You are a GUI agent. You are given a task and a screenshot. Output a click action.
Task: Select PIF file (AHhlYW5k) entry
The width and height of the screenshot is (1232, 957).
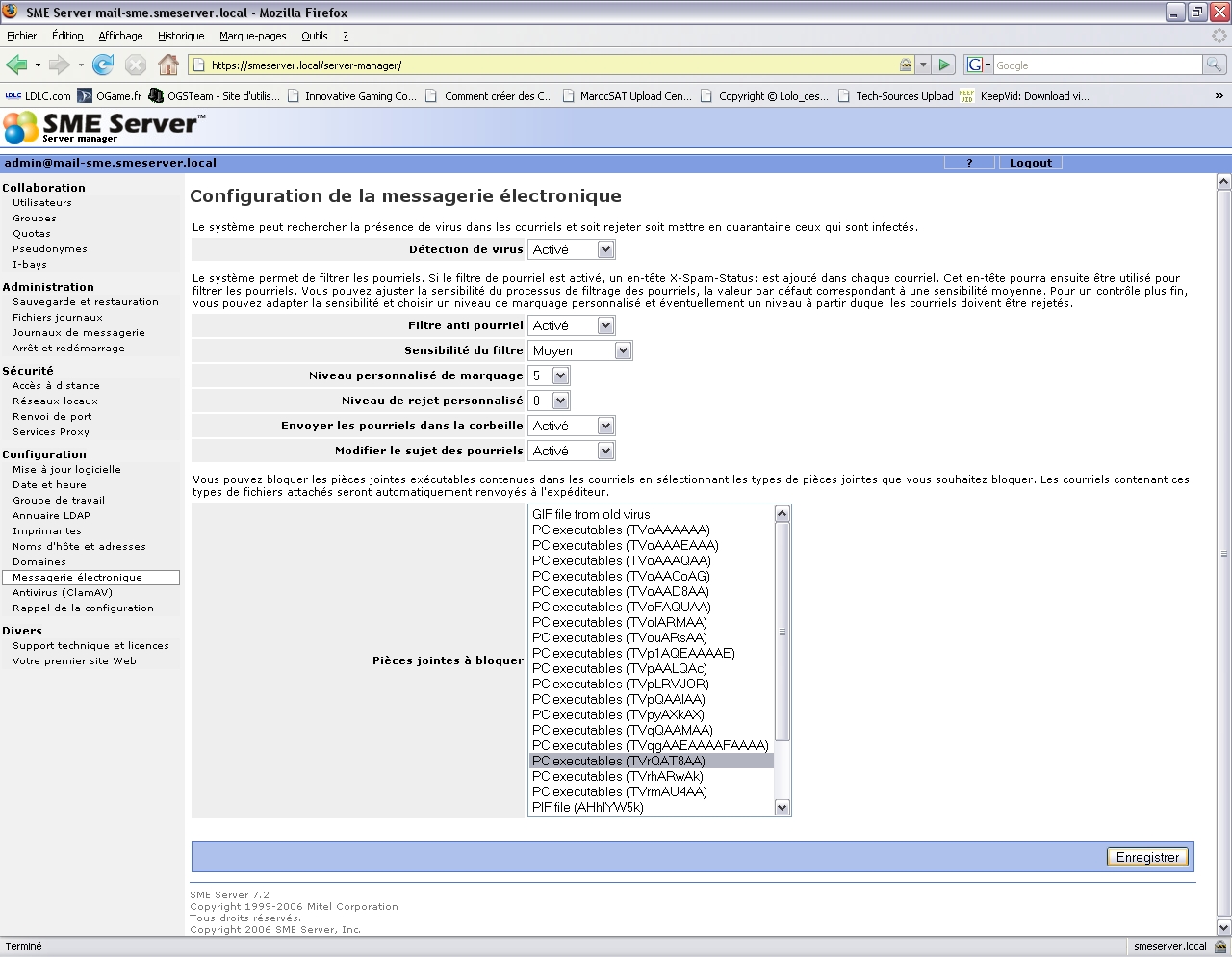[652, 807]
